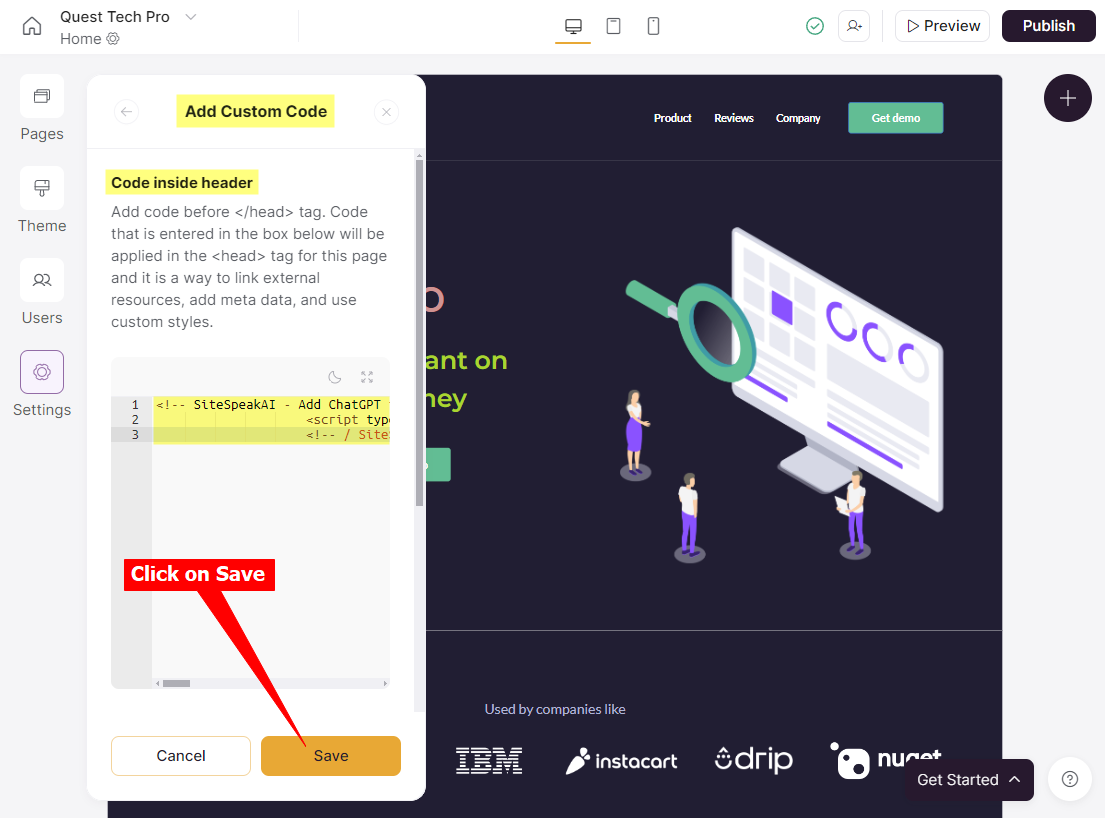1105x818 pixels.
Task: Click the 'Used by companies like' text
Action: pos(555,709)
